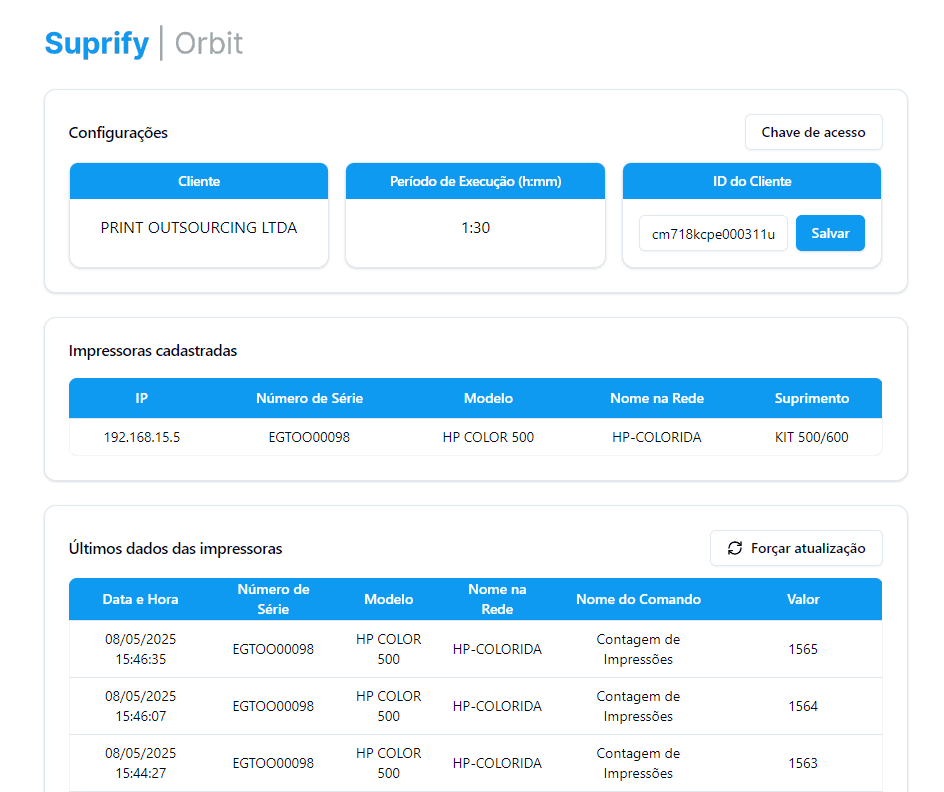Click the Orbit title text
This screenshot has width=944, height=792.
209,44
